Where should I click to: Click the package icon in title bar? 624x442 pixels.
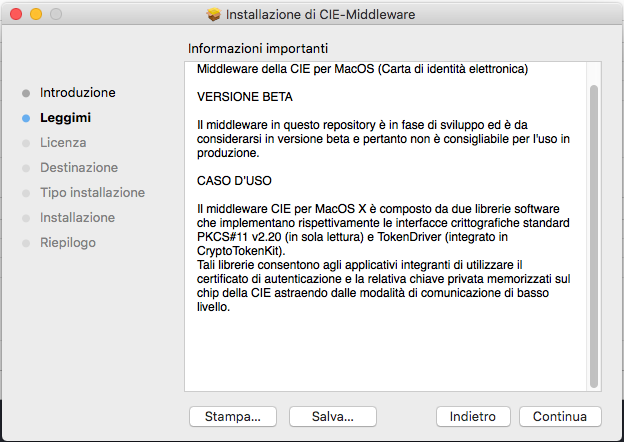click(x=214, y=15)
